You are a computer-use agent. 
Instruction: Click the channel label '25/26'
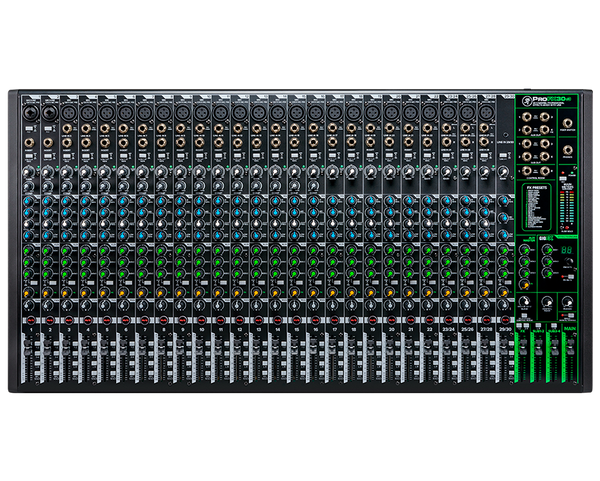click(467, 329)
